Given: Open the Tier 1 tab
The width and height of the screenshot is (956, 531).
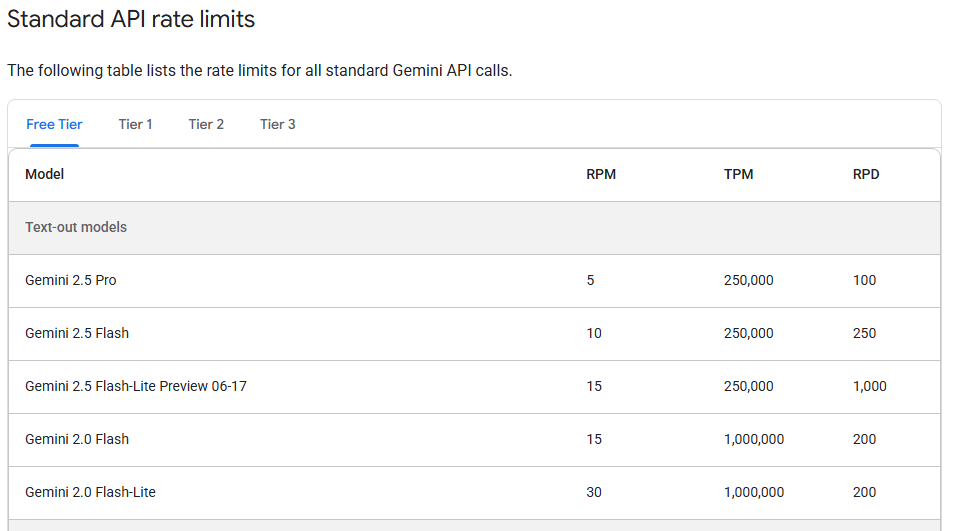Looking at the screenshot, I should tap(135, 124).
